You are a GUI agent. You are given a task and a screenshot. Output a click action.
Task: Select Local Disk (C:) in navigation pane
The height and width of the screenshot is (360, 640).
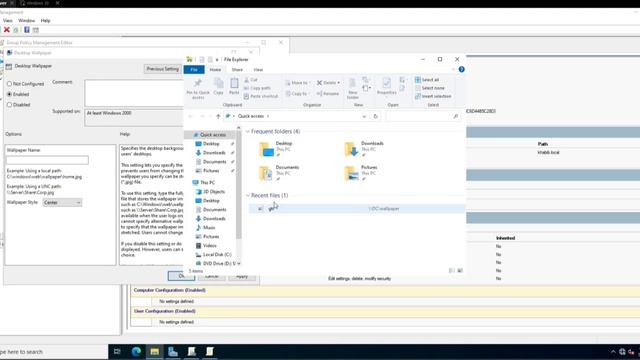(x=213, y=255)
